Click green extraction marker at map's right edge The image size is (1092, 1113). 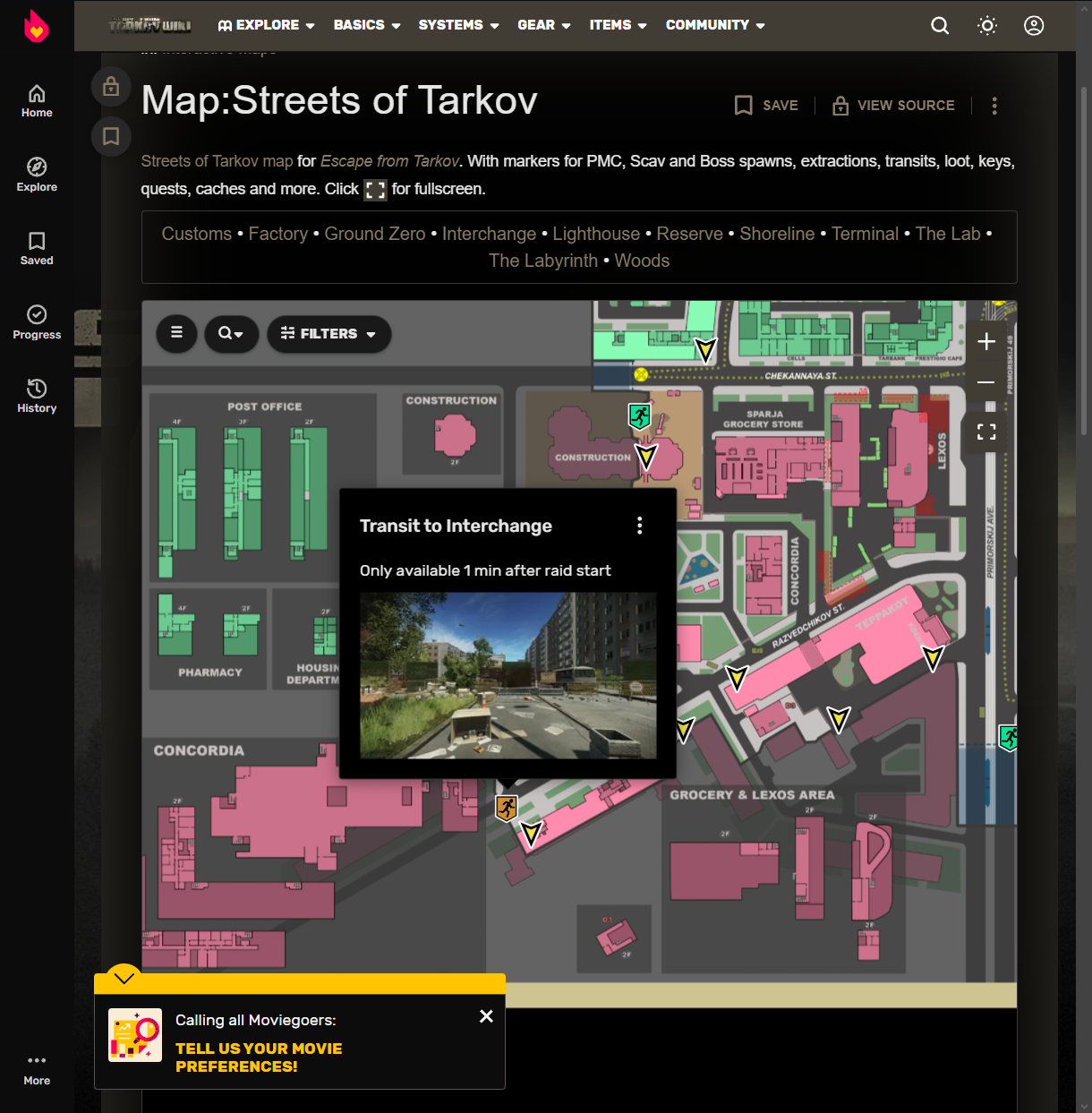1009,739
